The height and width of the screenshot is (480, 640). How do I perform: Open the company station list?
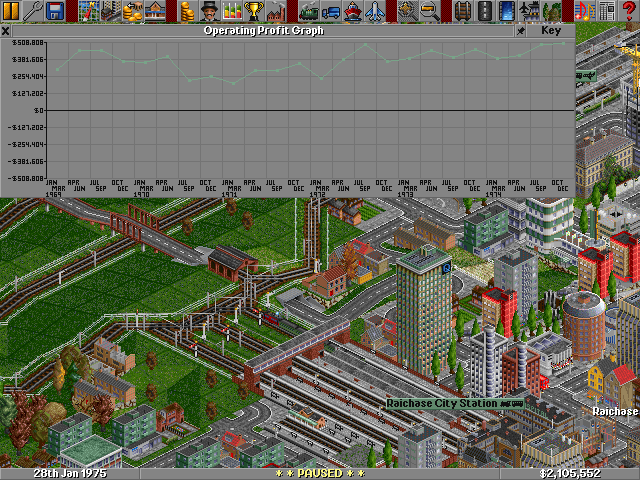154,11
